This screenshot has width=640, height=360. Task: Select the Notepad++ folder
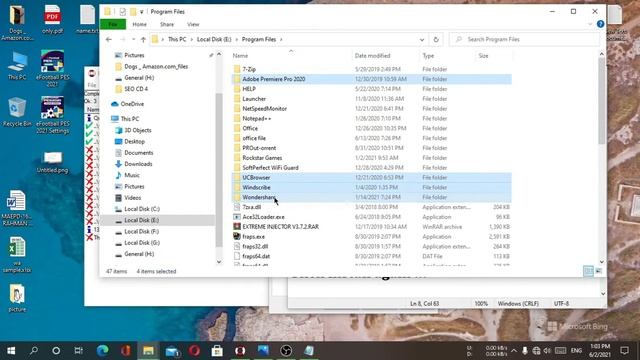point(371,118)
